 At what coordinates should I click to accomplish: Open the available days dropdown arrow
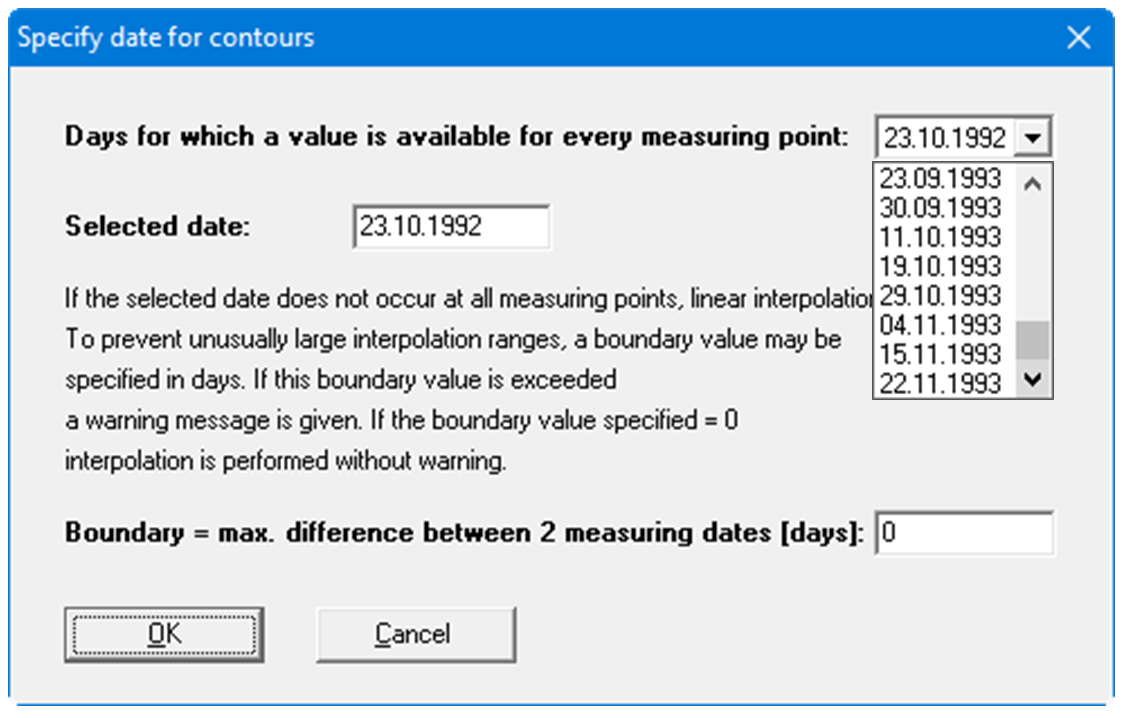click(1033, 137)
